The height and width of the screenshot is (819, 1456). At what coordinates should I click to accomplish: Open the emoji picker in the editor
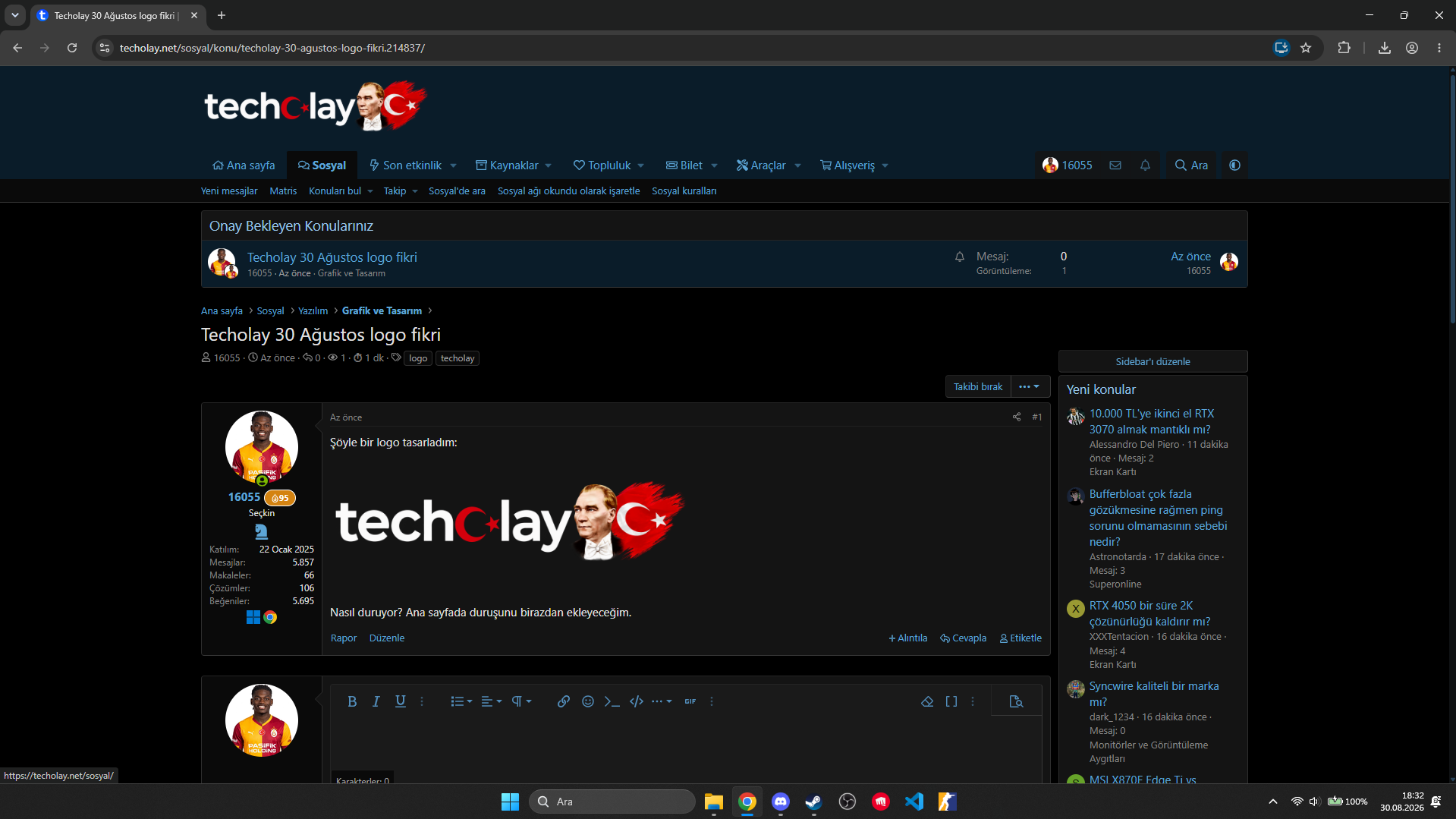[x=588, y=701]
